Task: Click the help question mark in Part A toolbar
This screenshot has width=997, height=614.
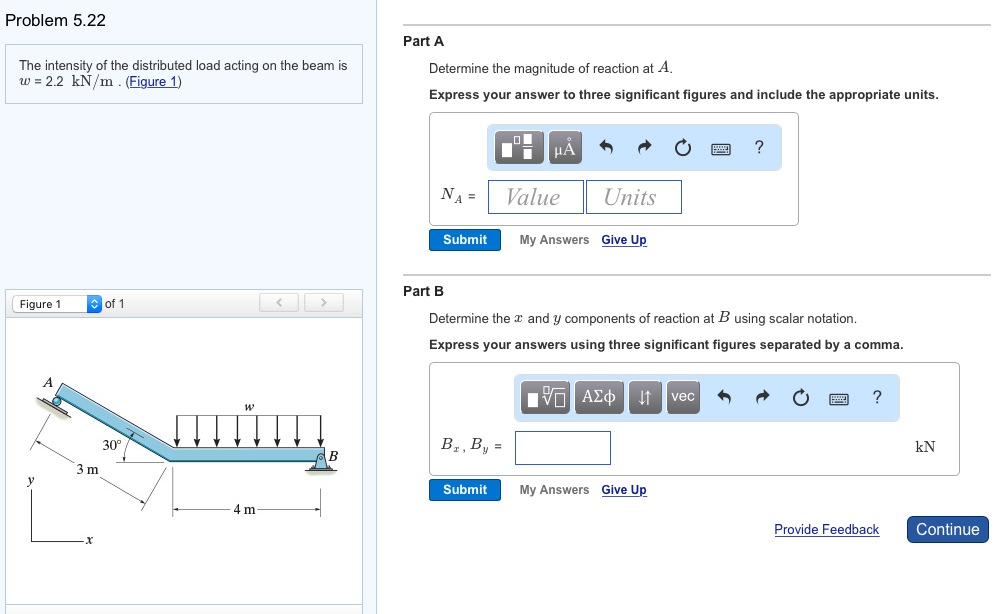Action: pos(758,147)
